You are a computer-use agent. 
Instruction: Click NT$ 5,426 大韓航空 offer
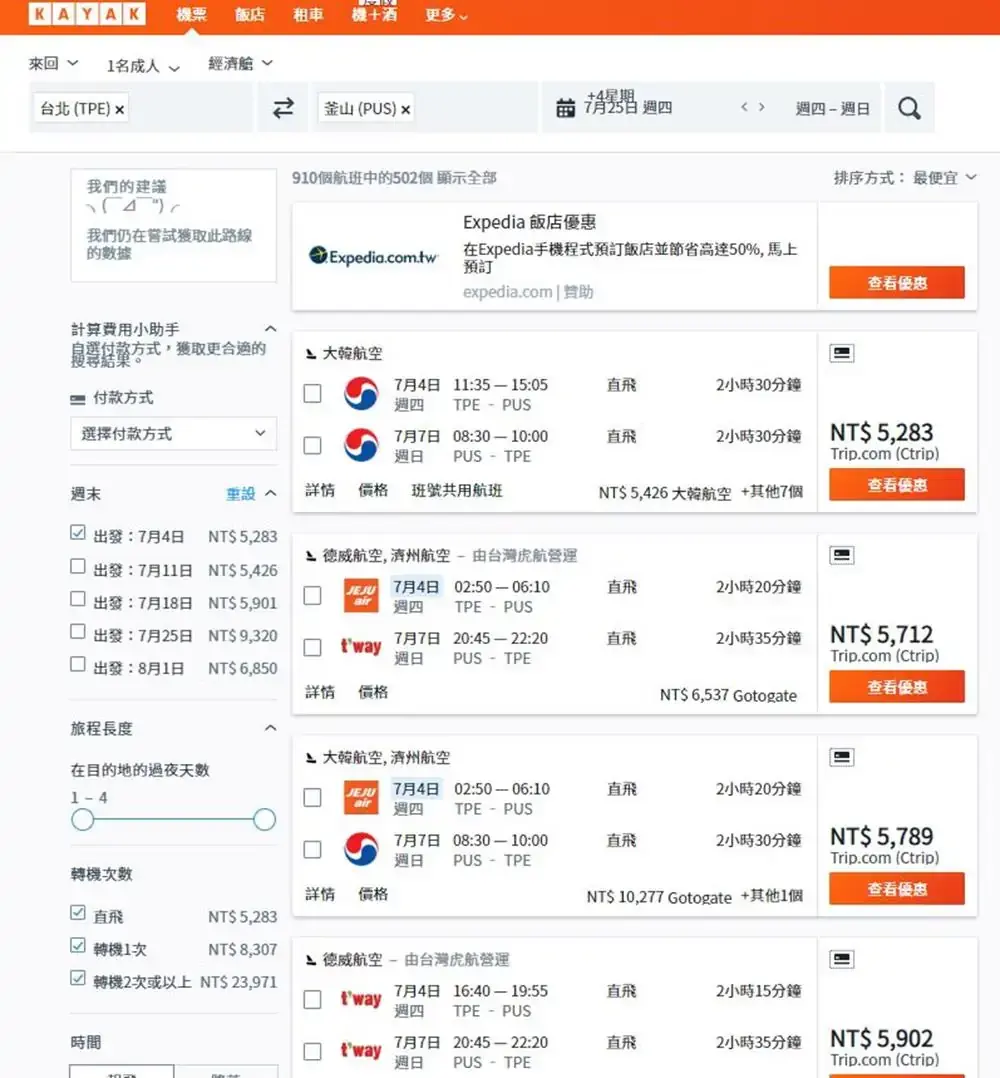(x=665, y=493)
